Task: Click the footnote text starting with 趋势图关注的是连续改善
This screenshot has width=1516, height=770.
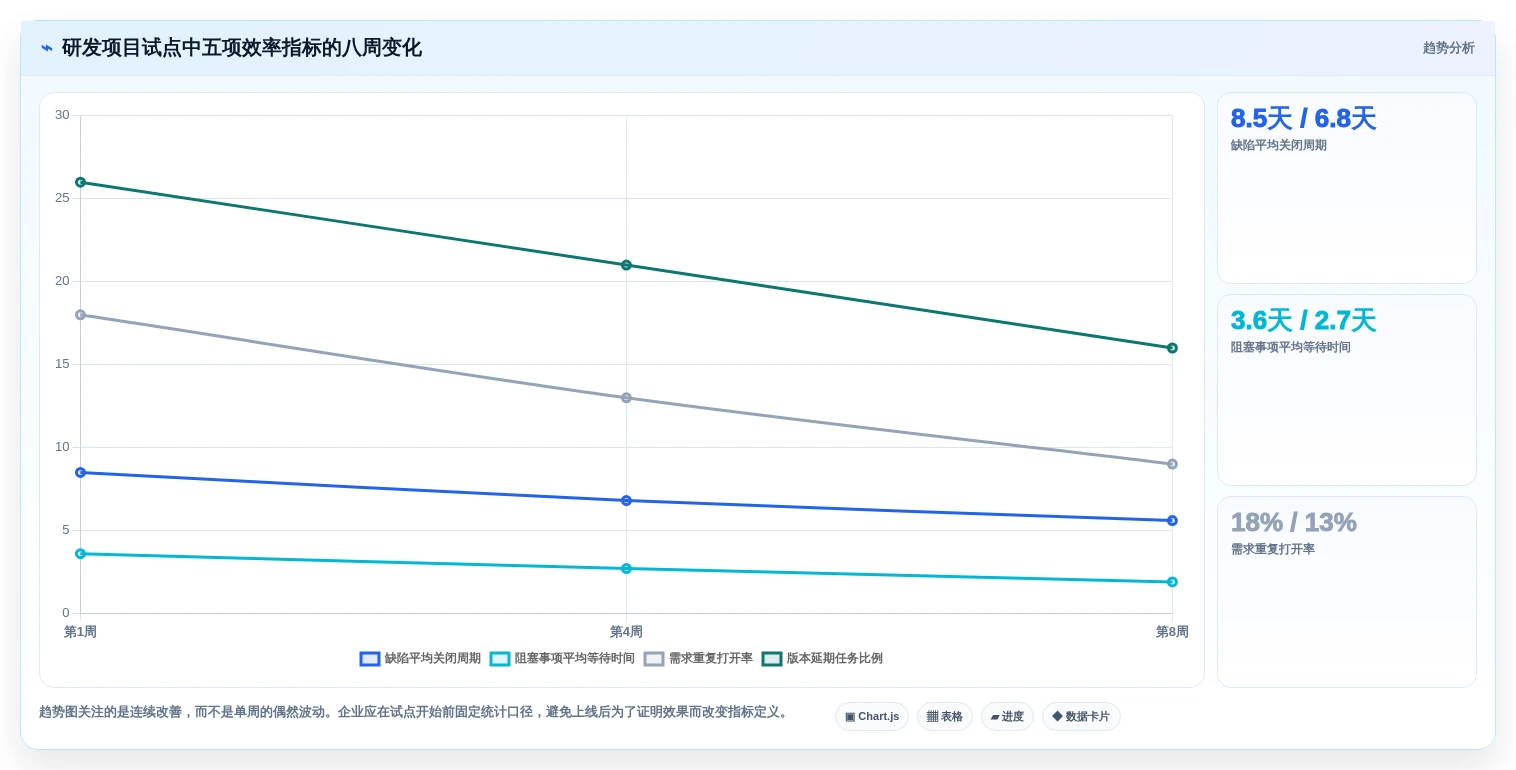Action: [x=416, y=712]
